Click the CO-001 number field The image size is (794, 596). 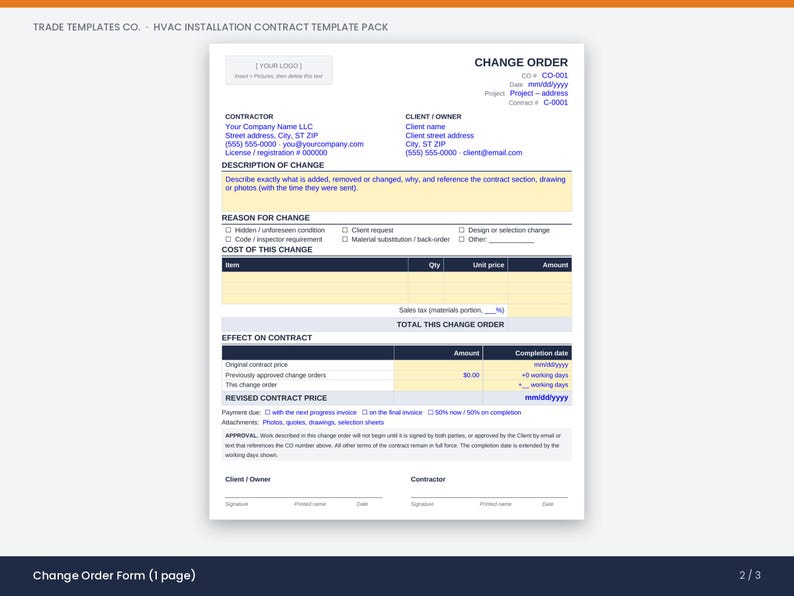(554, 75)
